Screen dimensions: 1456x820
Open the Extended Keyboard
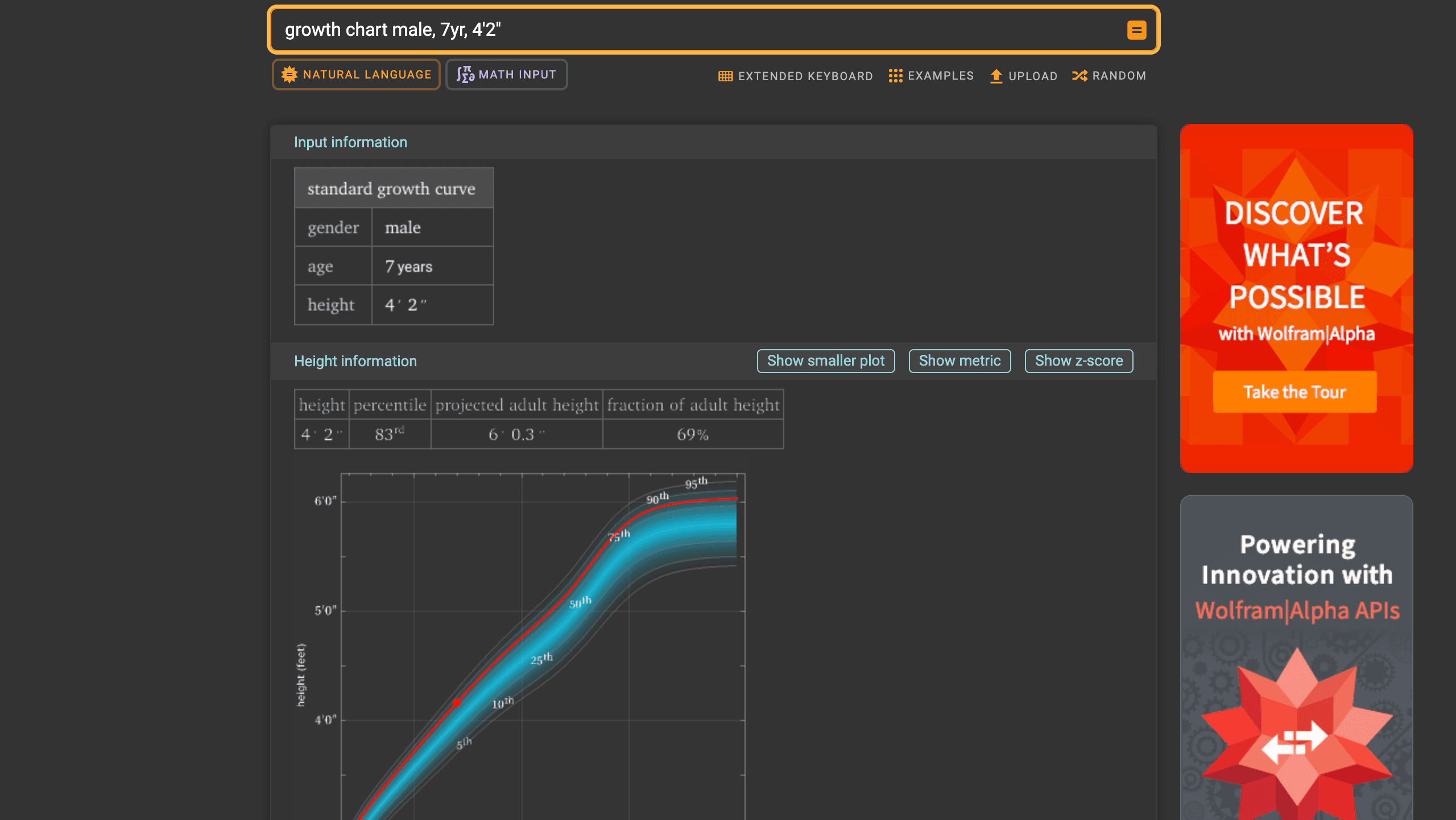point(795,76)
